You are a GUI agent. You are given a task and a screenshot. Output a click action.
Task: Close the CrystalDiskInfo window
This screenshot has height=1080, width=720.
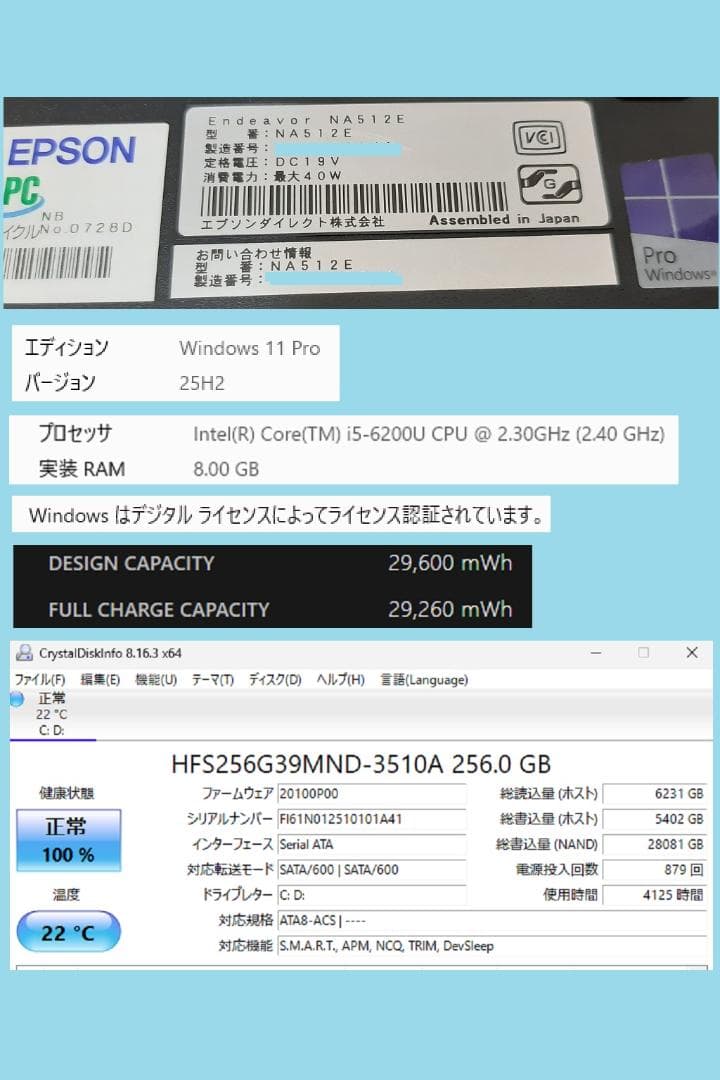coord(692,652)
